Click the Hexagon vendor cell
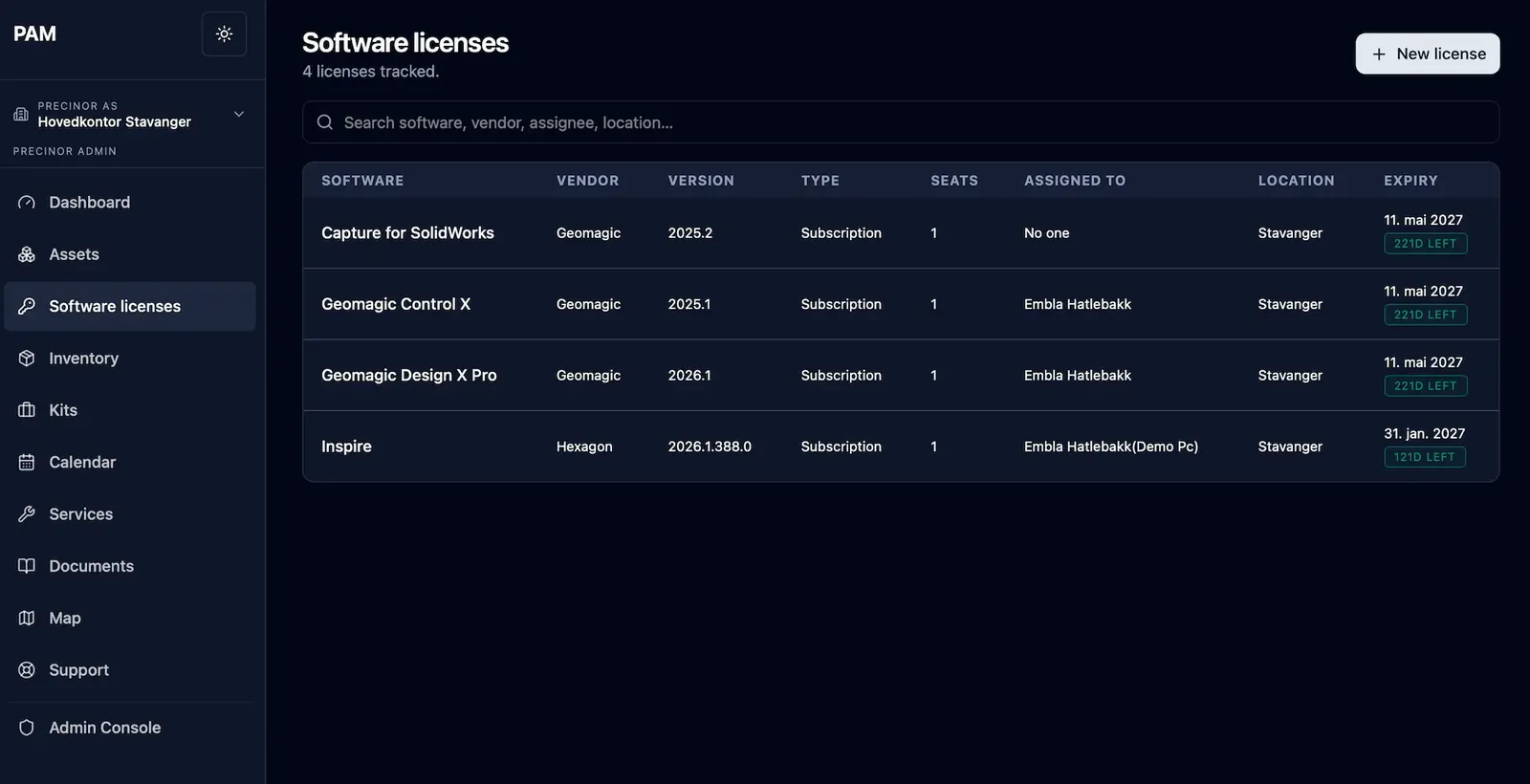 click(x=584, y=446)
